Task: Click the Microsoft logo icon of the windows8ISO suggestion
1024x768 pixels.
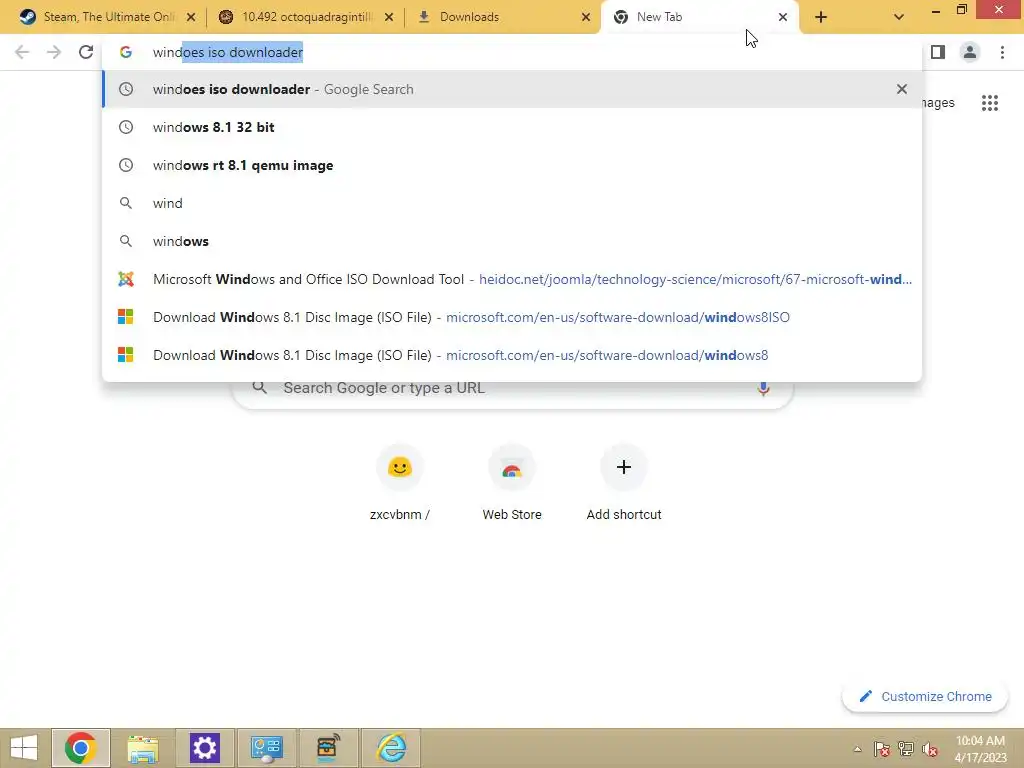Action: coord(125,317)
